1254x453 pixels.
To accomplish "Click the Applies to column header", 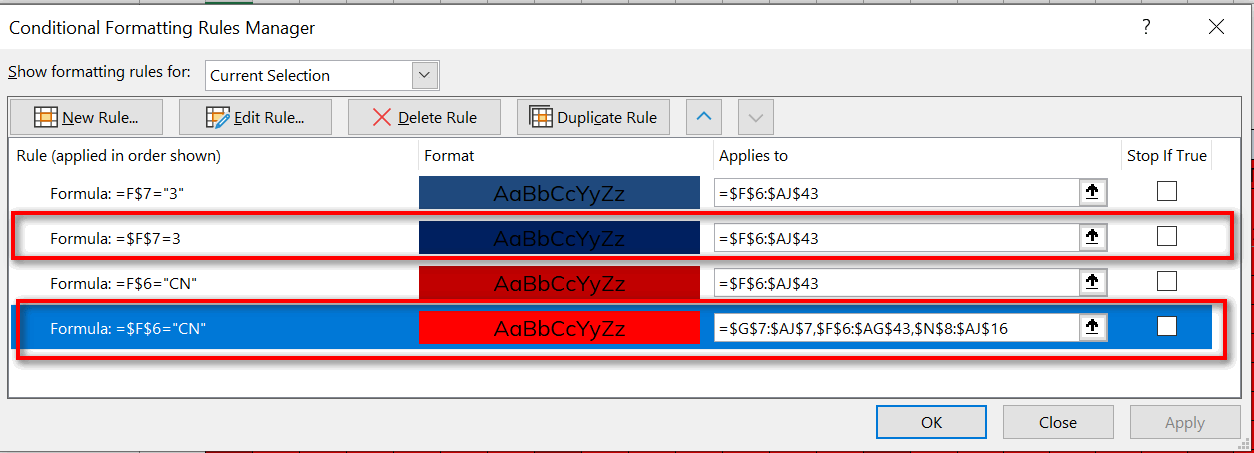I will click(753, 156).
